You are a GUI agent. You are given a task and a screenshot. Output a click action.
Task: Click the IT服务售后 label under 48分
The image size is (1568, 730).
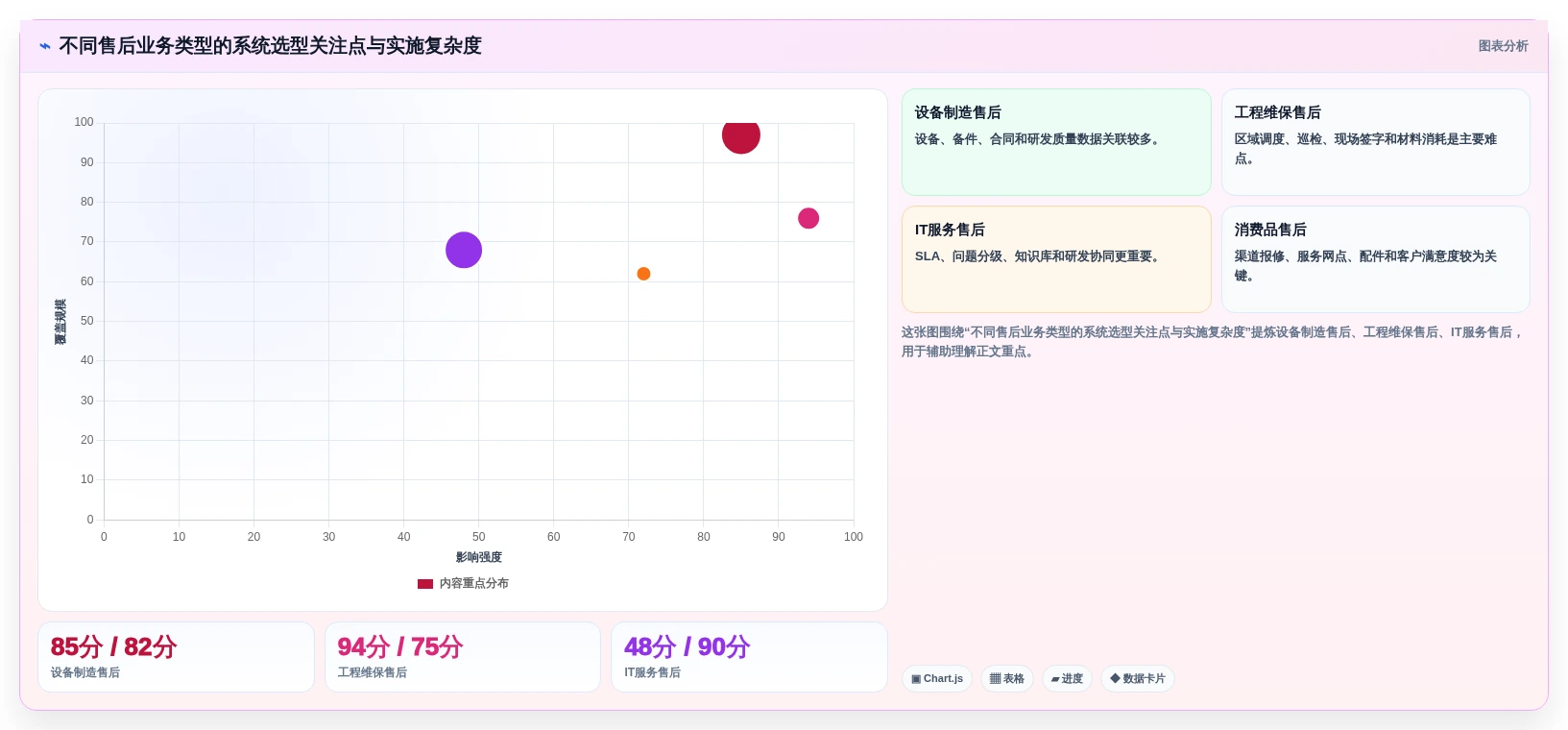tap(653, 672)
